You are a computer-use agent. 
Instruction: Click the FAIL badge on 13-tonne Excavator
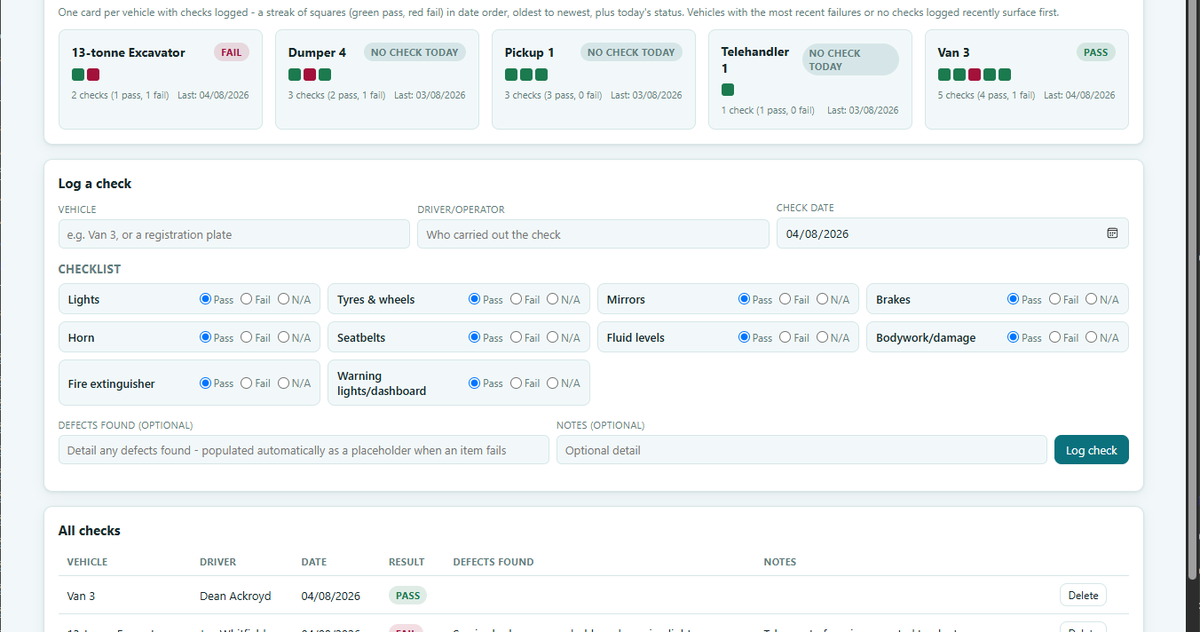pyautogui.click(x=231, y=52)
